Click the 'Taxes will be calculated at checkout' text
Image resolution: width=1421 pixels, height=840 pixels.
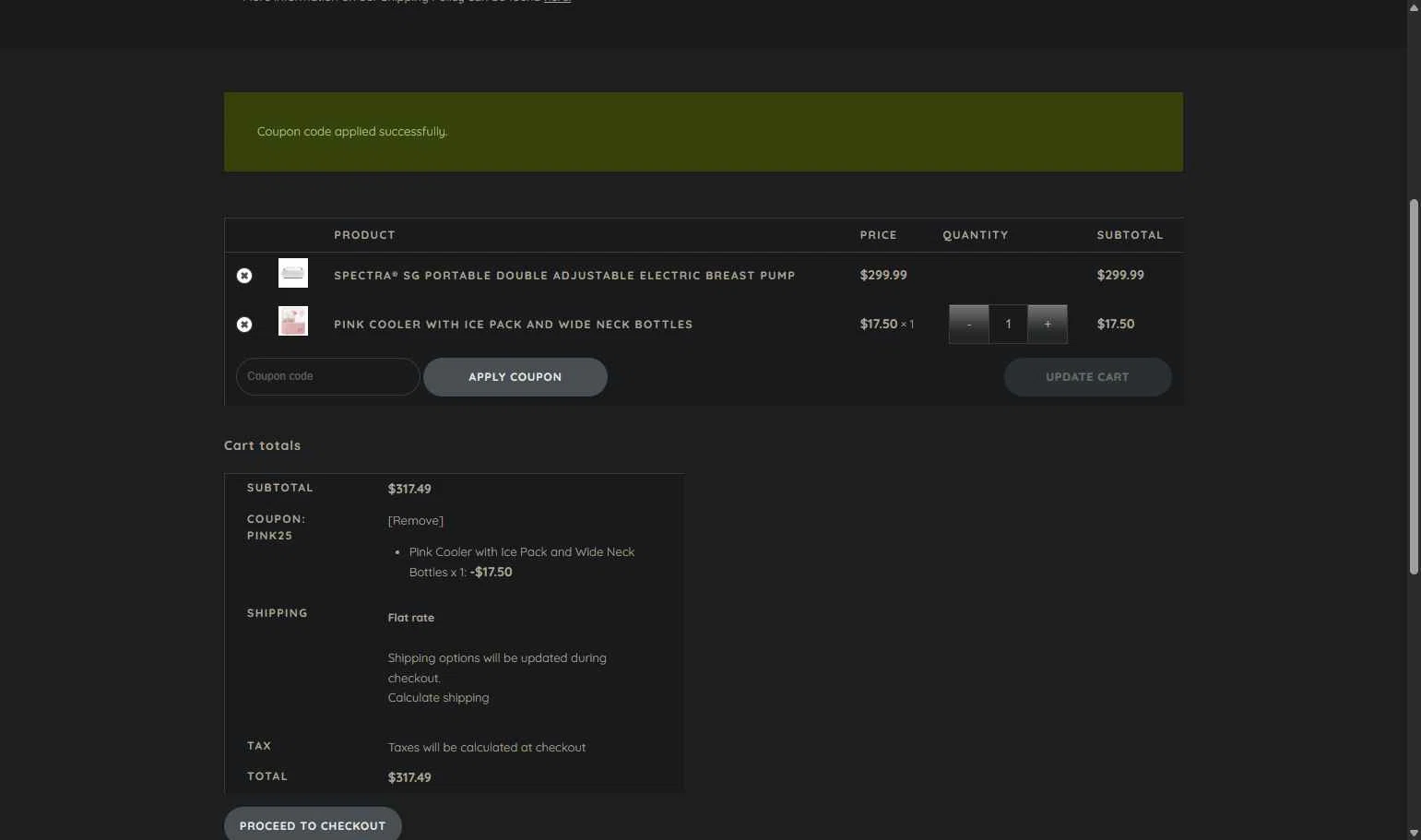487,748
